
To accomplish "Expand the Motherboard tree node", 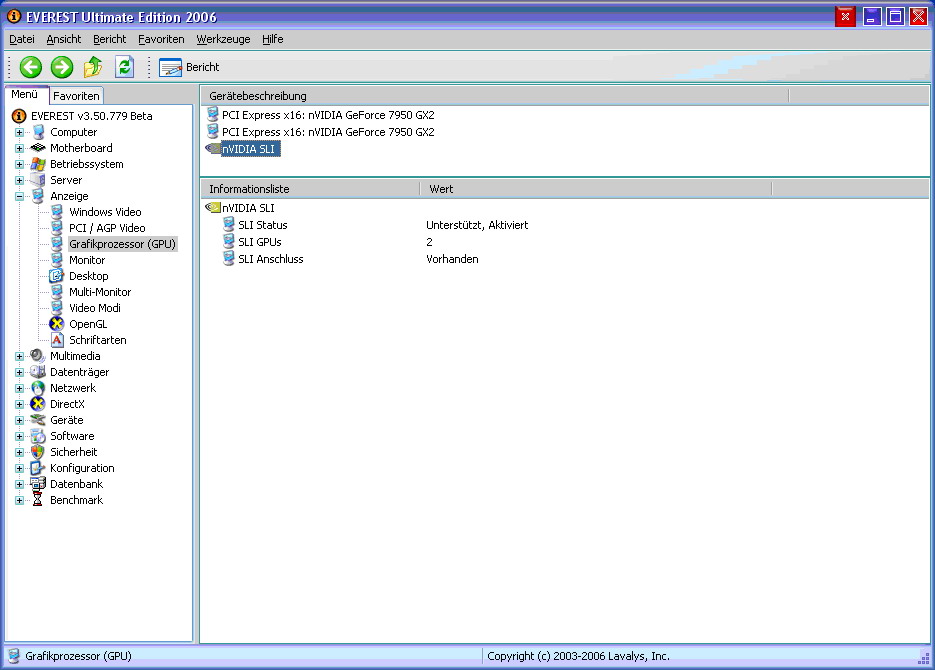I will [20, 148].
